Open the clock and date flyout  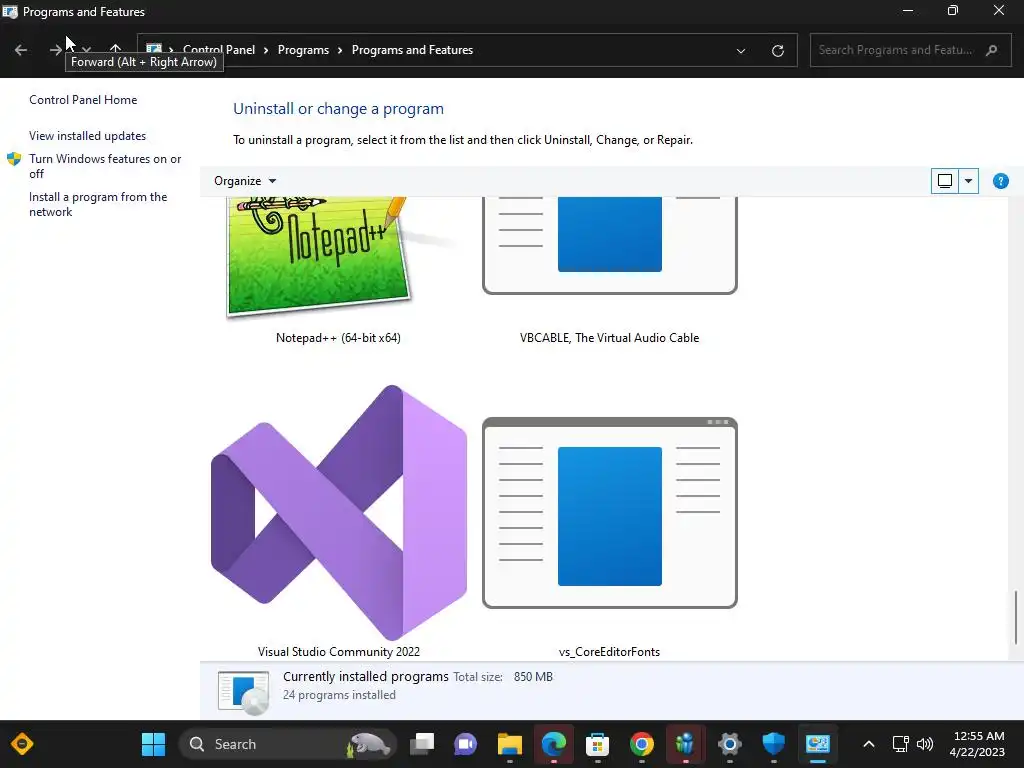(x=977, y=744)
